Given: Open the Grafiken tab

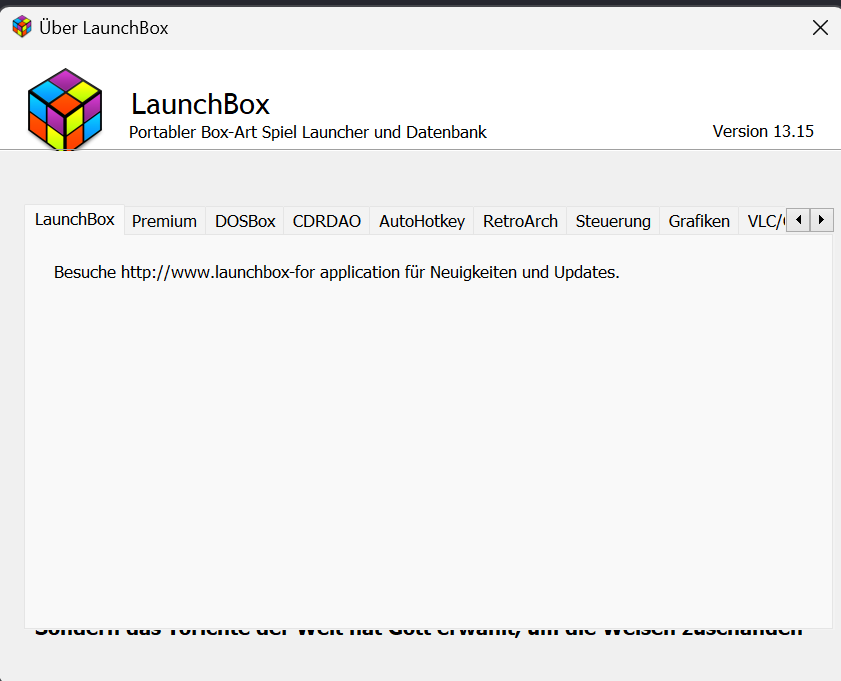Looking at the screenshot, I should 699,221.
